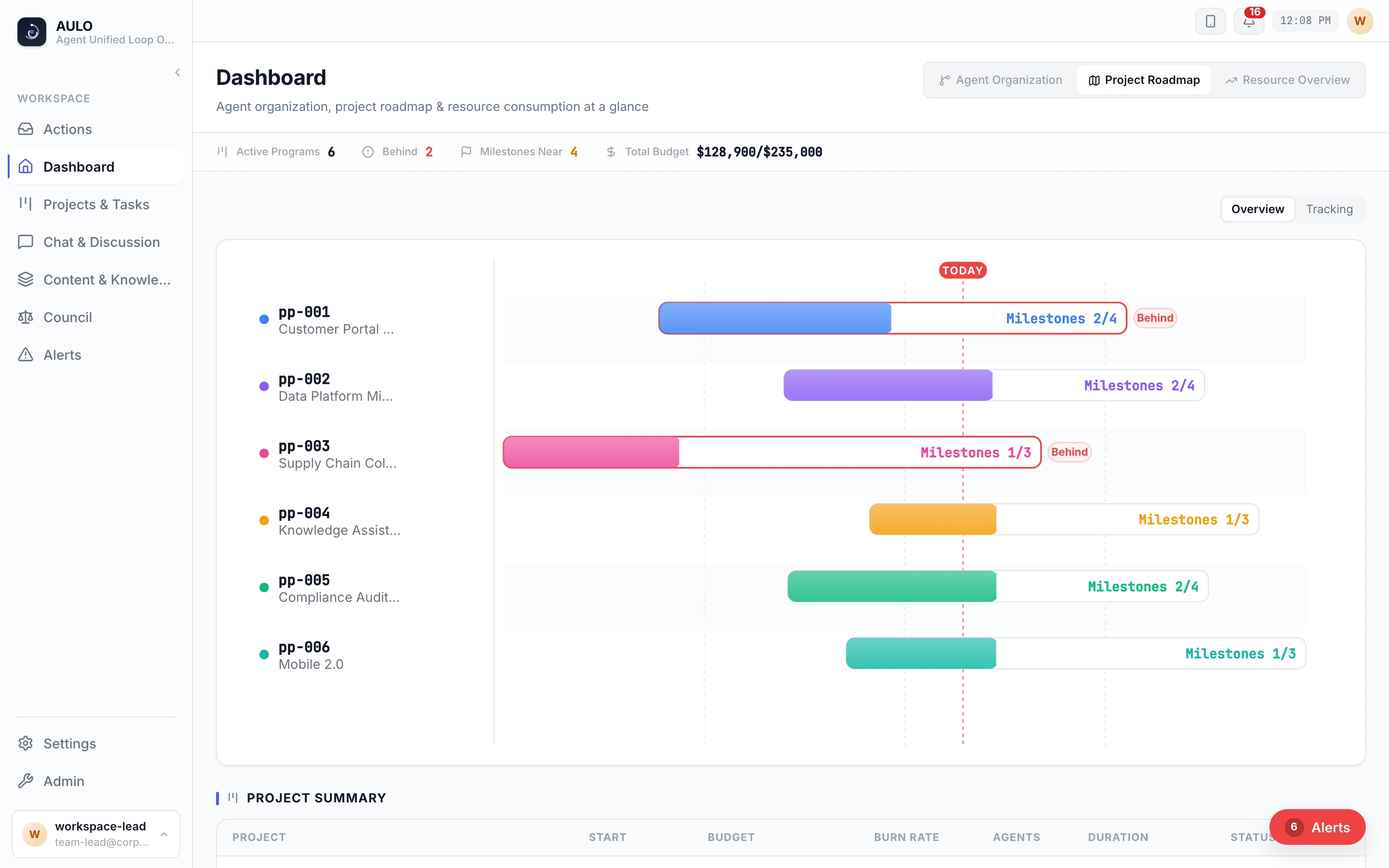This screenshot has width=1389, height=868.
Task: Click the pp-001 Customer Portal progress bar
Action: [893, 318]
